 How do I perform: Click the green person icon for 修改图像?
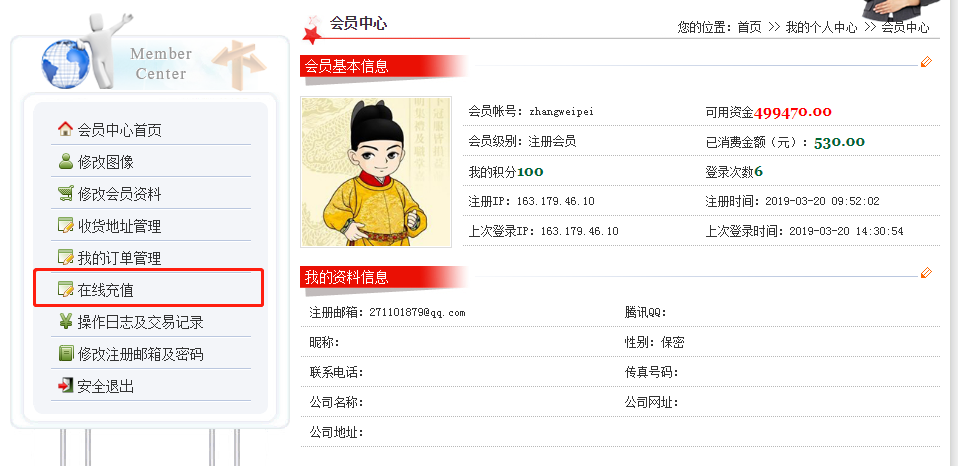(x=65, y=161)
